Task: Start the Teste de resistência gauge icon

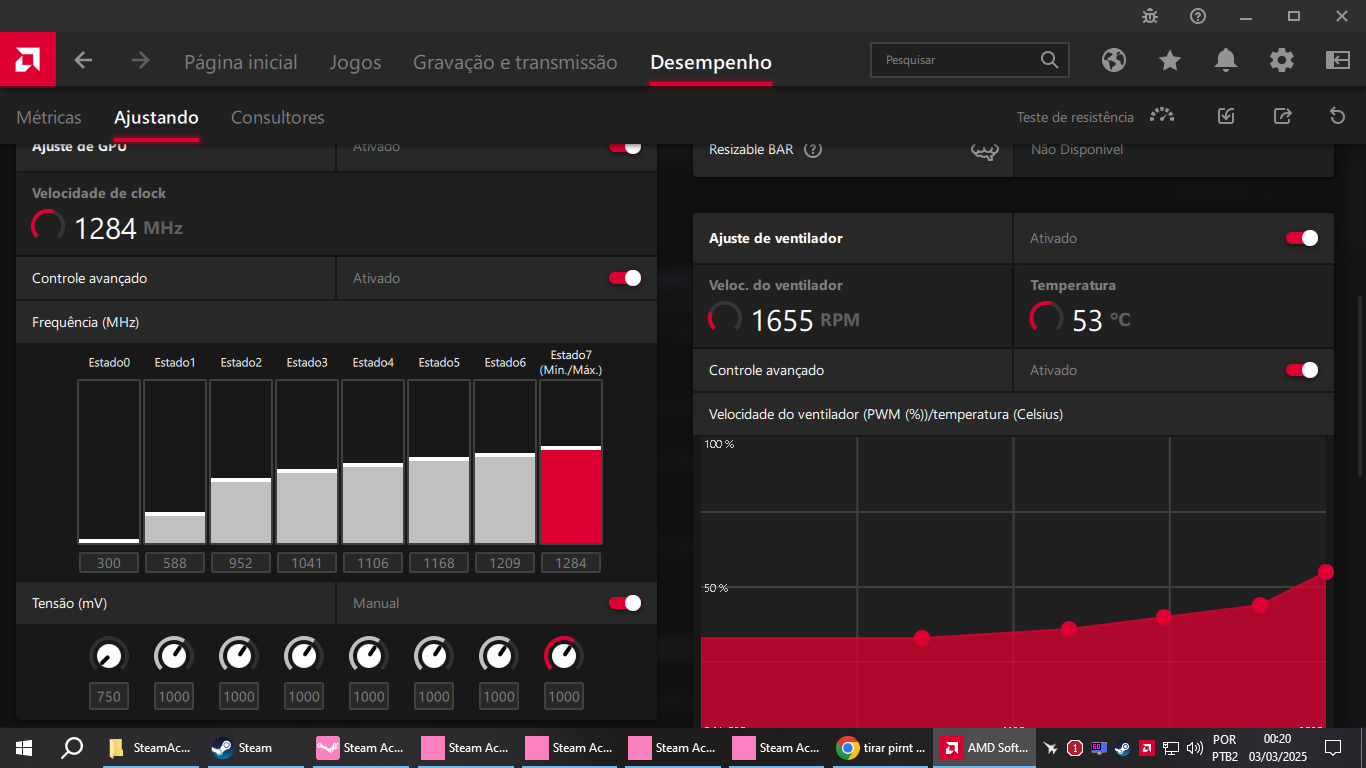Action: tap(1162, 116)
